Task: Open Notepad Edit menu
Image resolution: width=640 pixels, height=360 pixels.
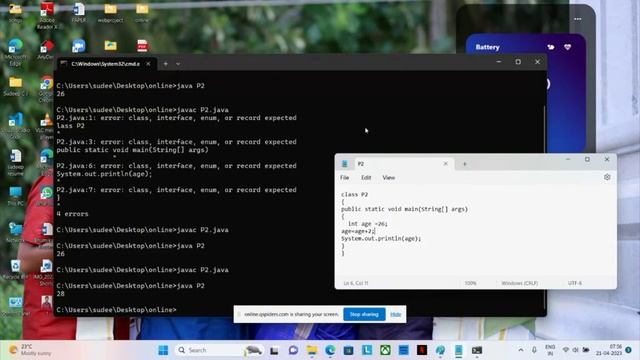Action: click(366, 178)
